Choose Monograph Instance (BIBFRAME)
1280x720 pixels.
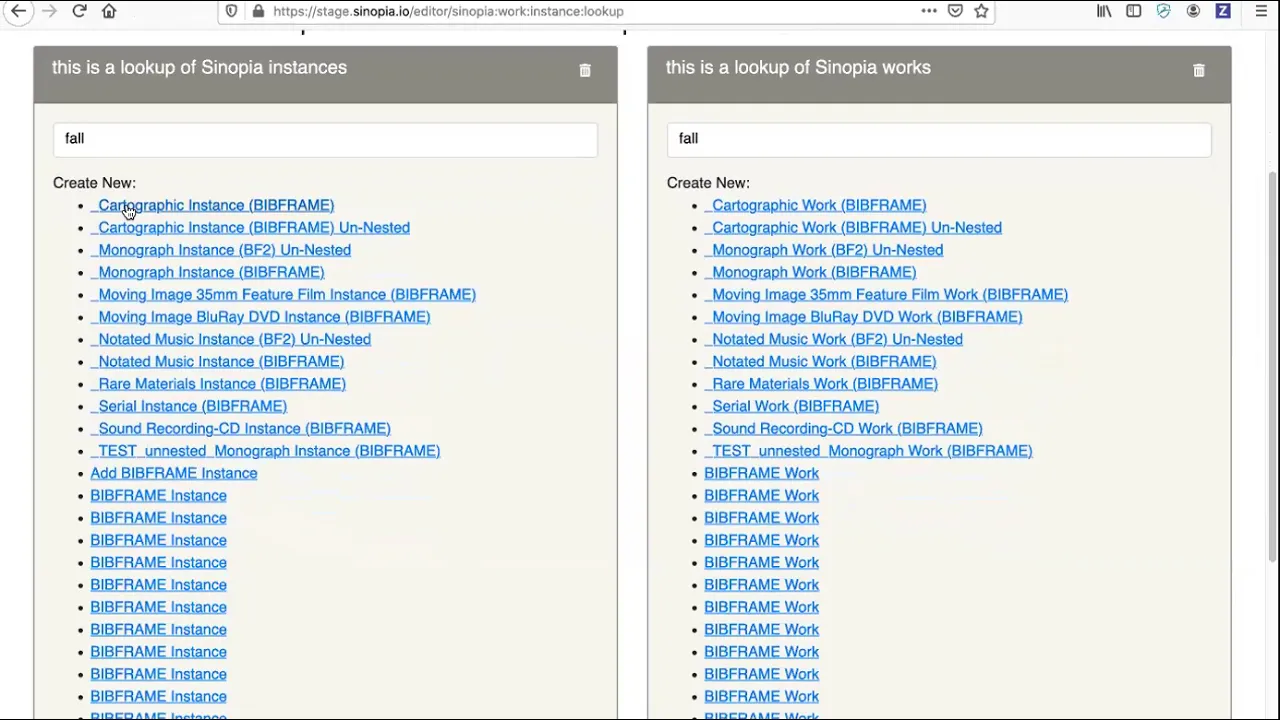pos(207,272)
